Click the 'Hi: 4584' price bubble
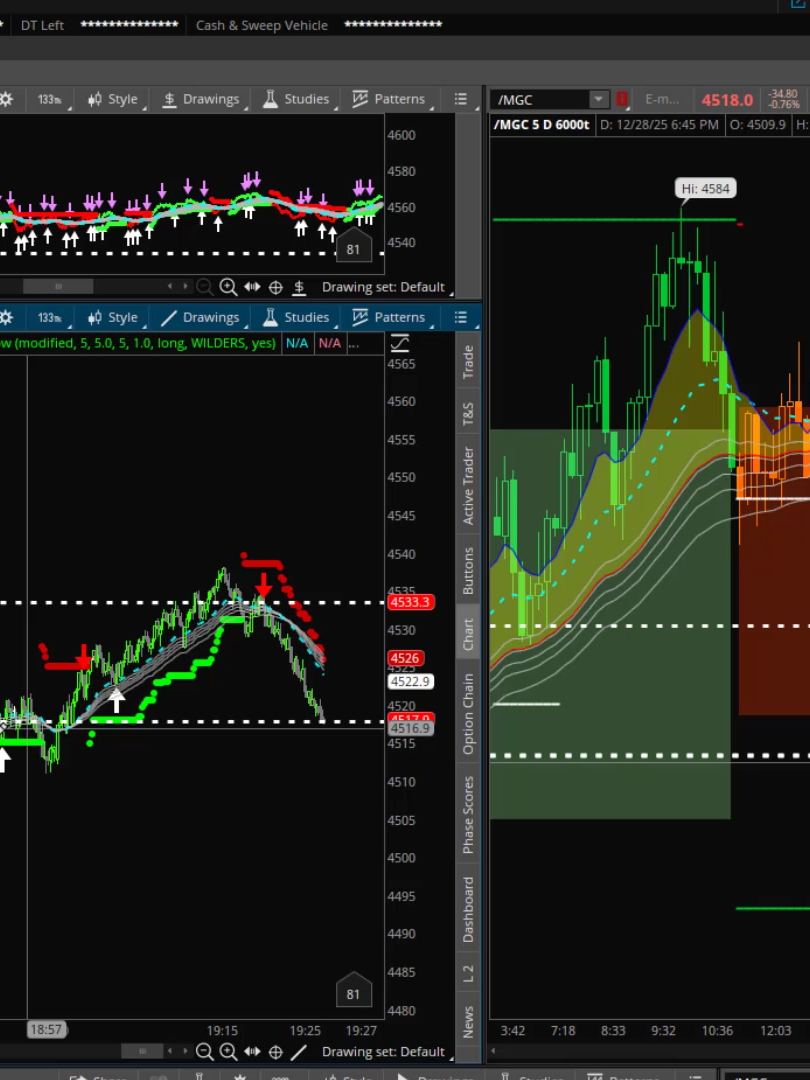This screenshot has width=810, height=1080. [706, 189]
